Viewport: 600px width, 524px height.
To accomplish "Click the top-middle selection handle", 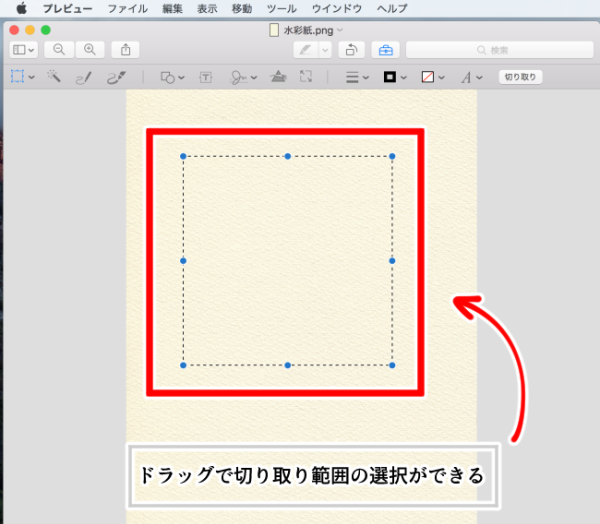I will 288,156.
